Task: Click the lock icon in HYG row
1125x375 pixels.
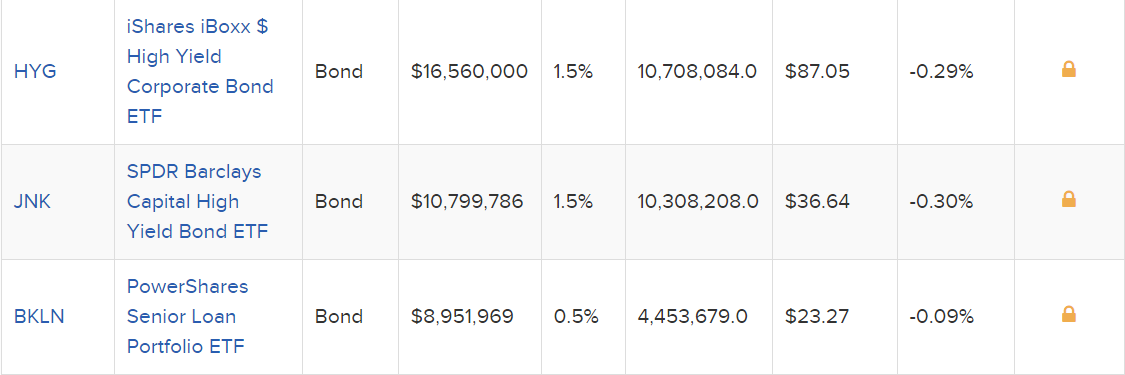Action: (1068, 70)
